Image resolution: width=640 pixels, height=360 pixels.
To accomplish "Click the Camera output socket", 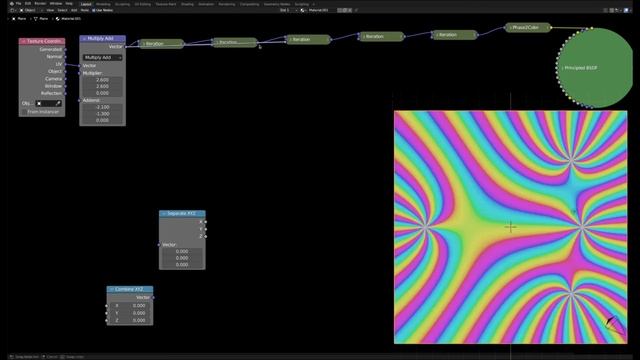I will (x=65, y=79).
